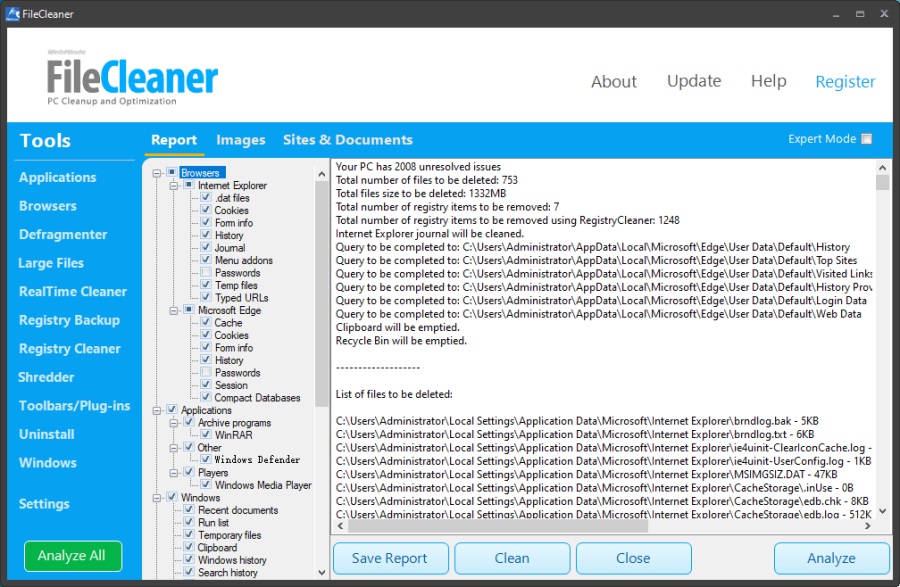The width and height of the screenshot is (900, 587).
Task: Uncheck Internet Explorer Cookies checkbox
Action: (x=205, y=210)
